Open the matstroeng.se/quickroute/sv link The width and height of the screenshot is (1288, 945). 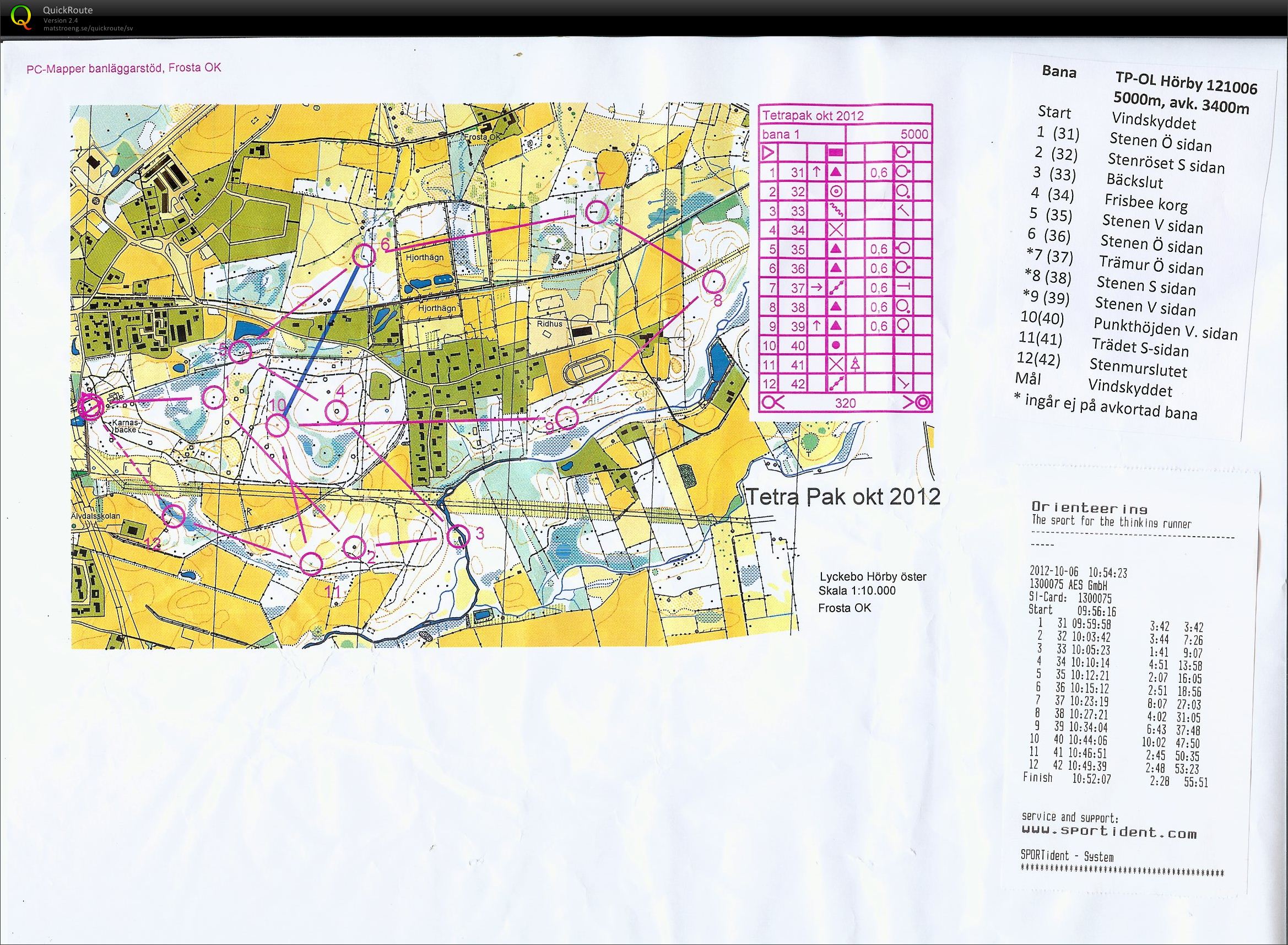[89, 28]
